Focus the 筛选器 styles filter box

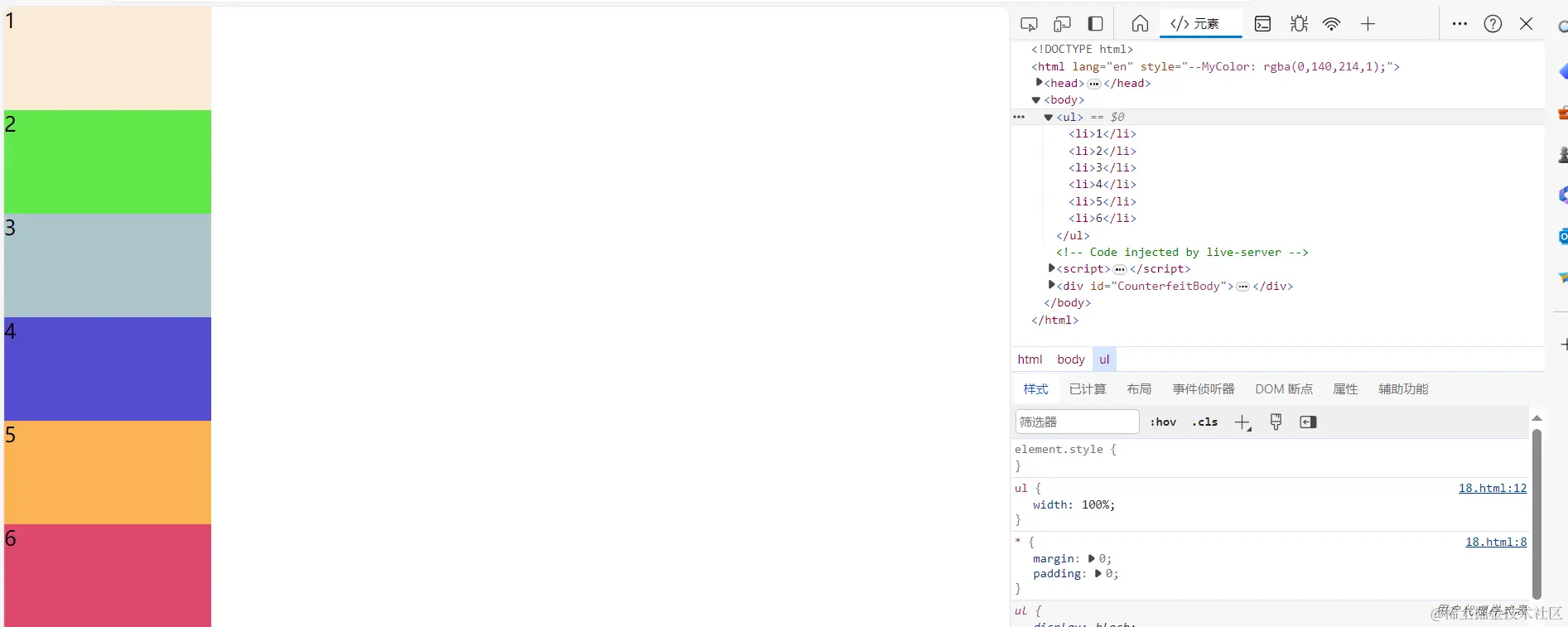tap(1077, 422)
